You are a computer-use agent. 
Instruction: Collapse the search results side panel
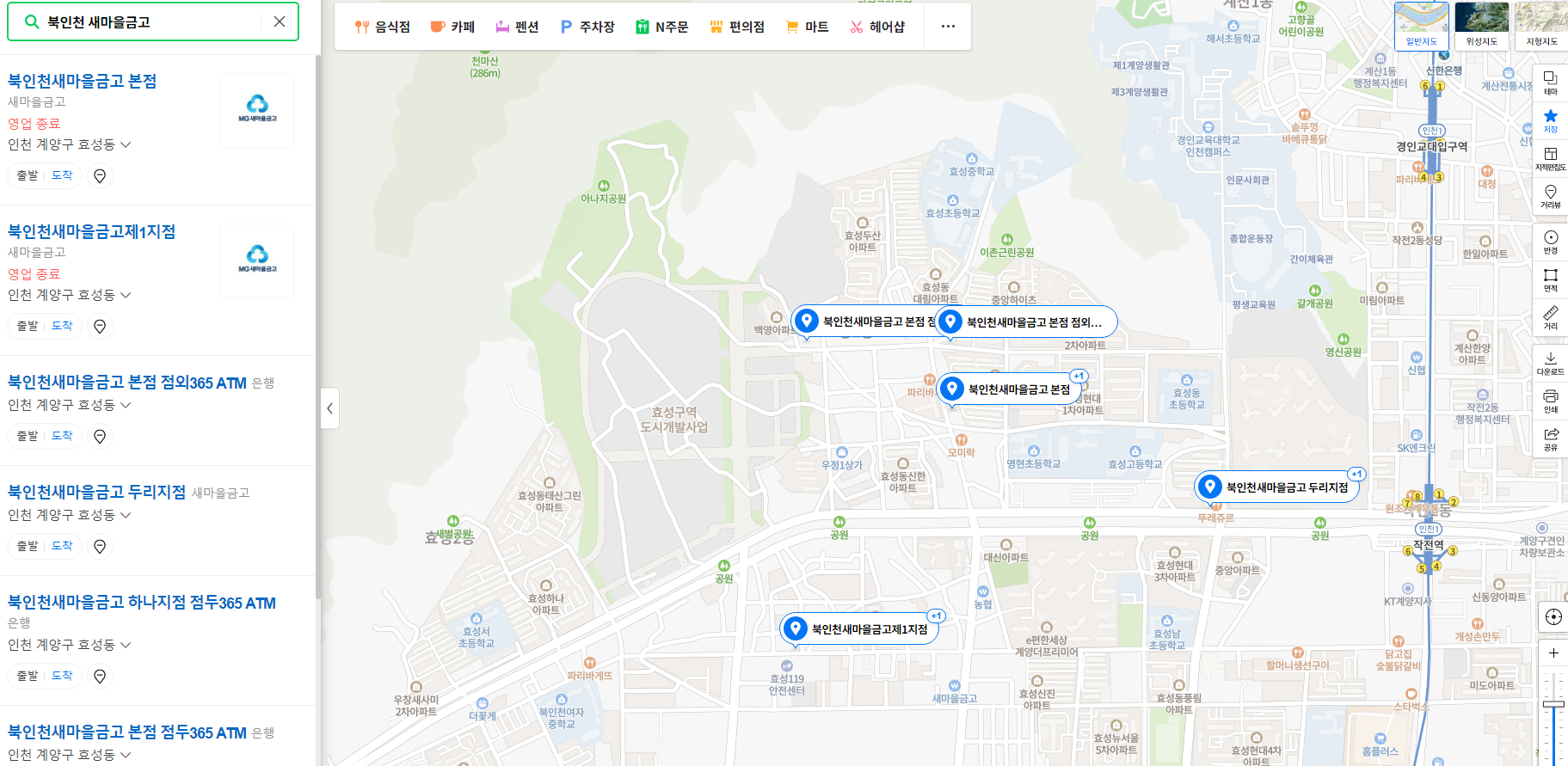pos(329,408)
